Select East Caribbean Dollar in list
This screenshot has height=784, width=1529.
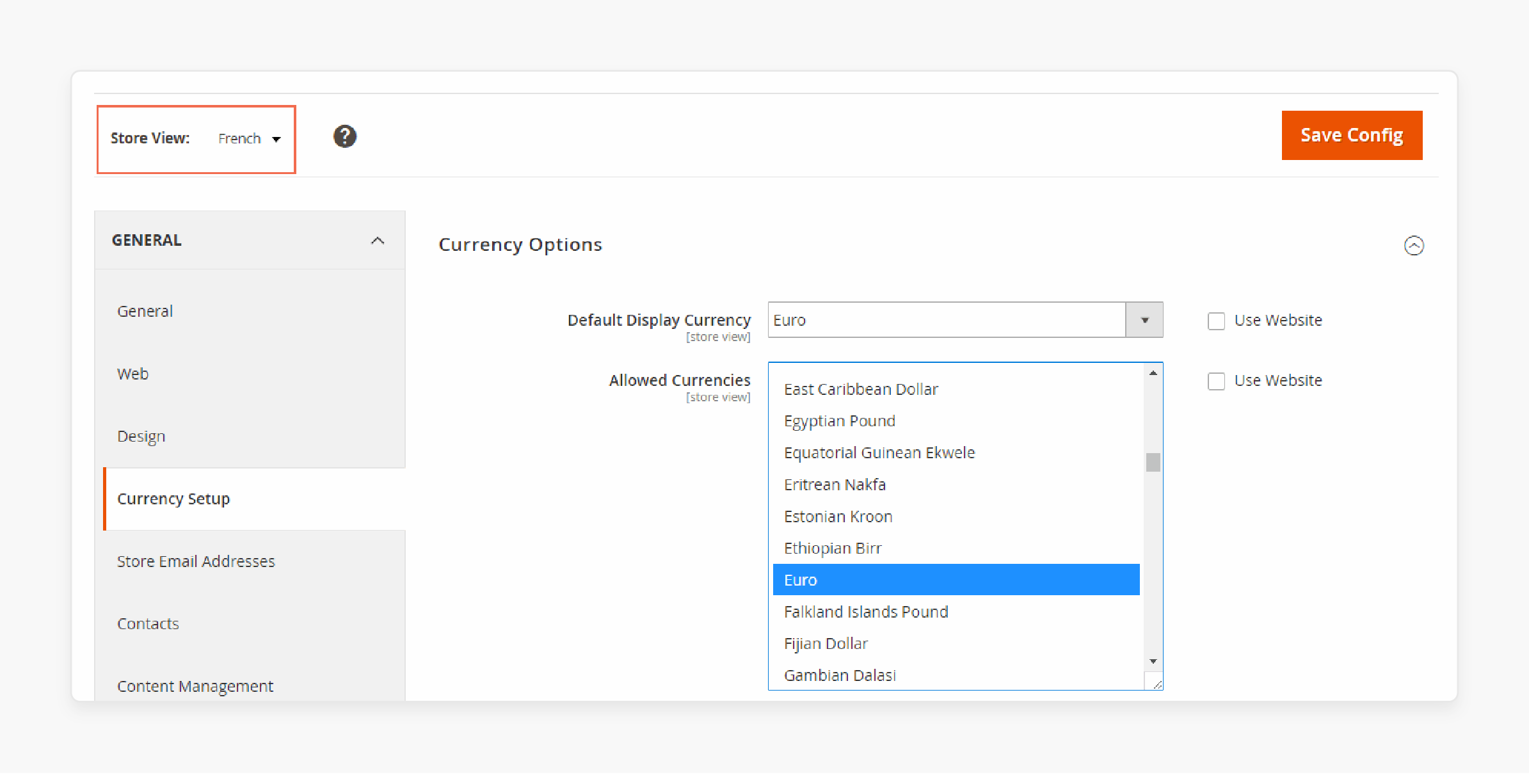(956, 389)
